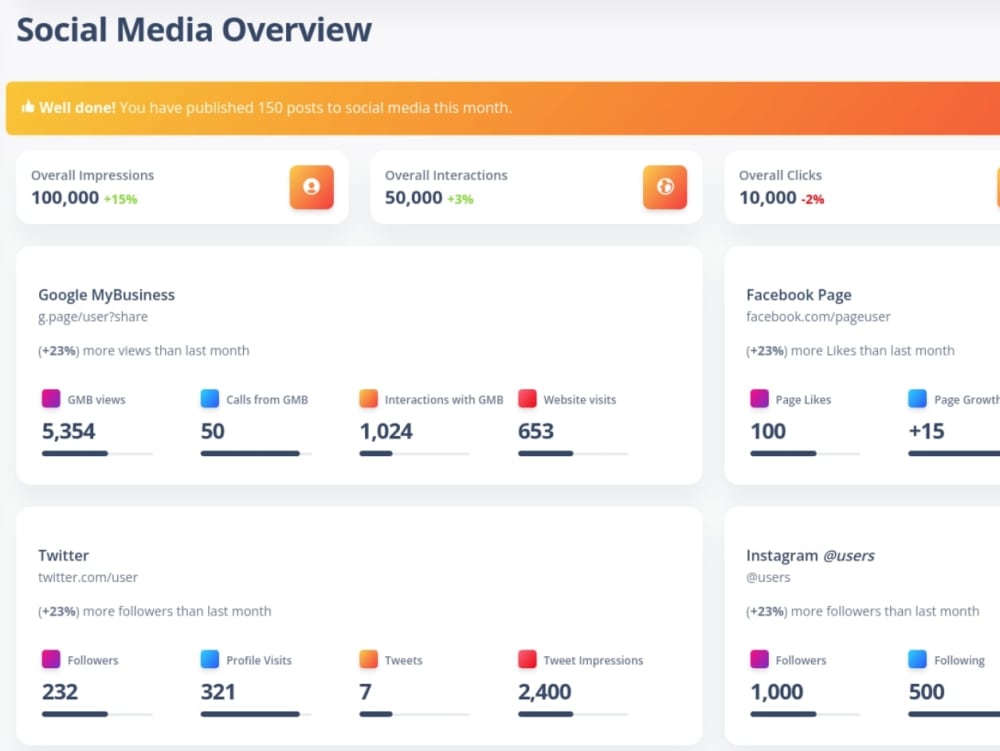This screenshot has width=1000, height=751.
Task: Click 'more Likes than last month' text
Action: (872, 351)
